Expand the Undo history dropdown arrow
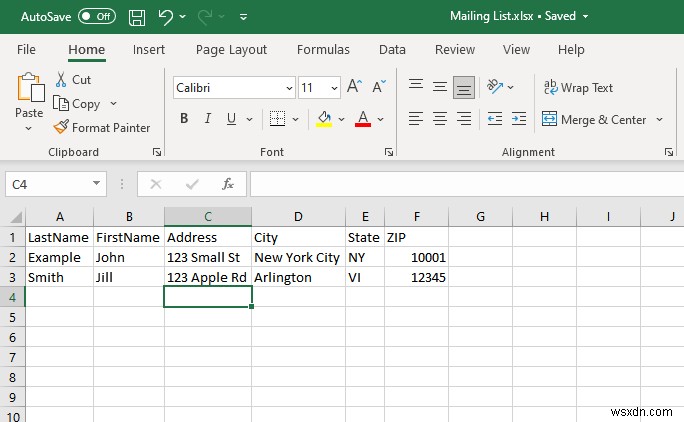 pos(182,17)
